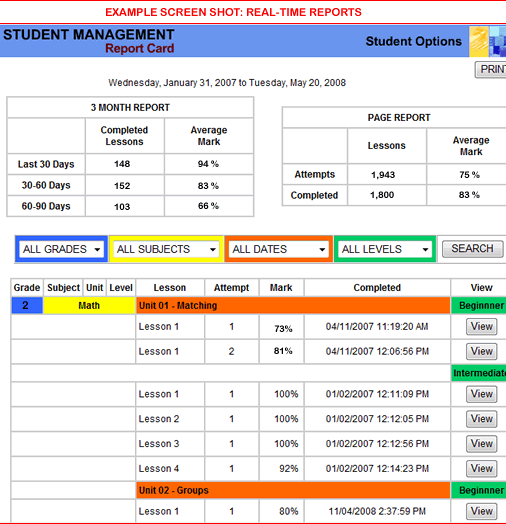This screenshot has width=506, height=524.
Task: Click the Grade column header
Action: [x=27, y=288]
